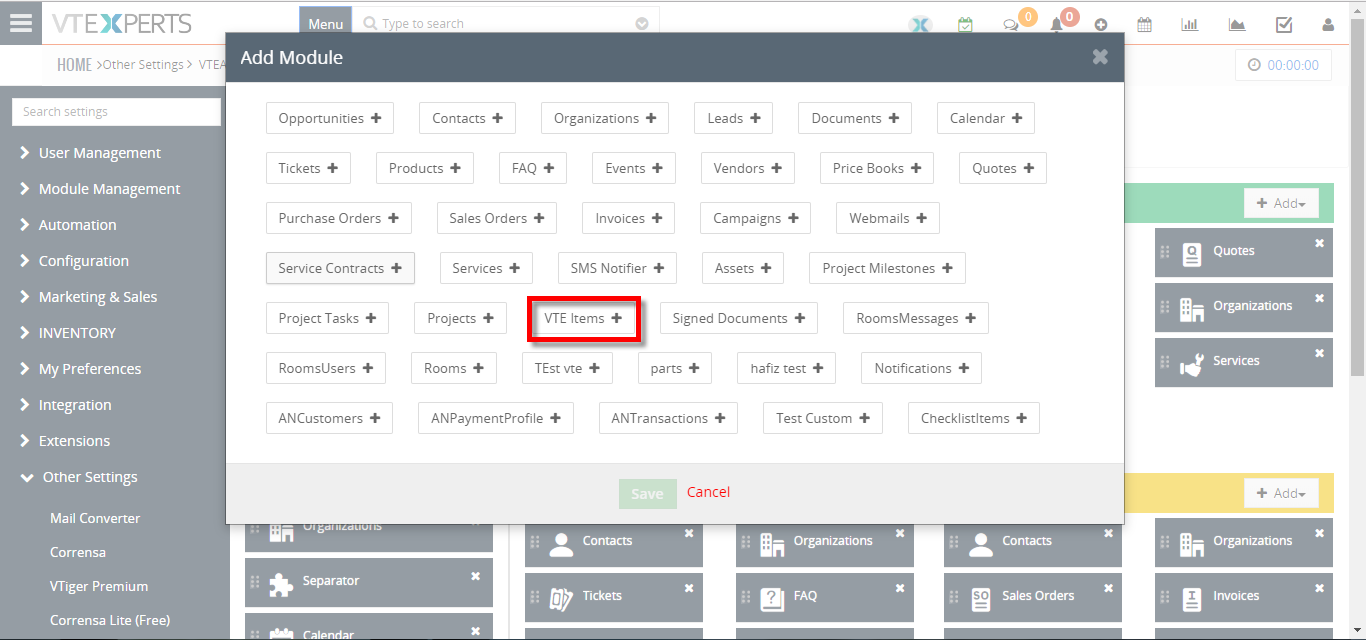
Task: Cancel the Add Module dialog
Action: [x=708, y=492]
